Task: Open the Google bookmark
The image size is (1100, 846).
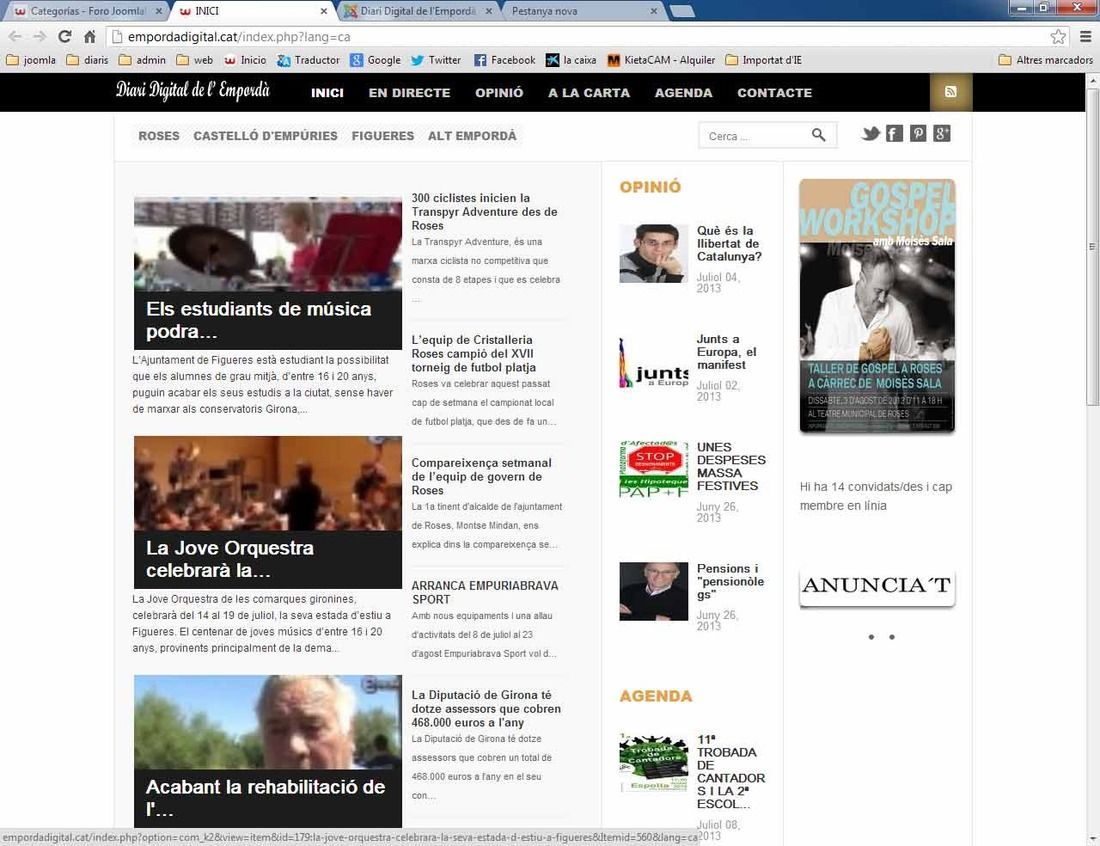Action: point(375,60)
